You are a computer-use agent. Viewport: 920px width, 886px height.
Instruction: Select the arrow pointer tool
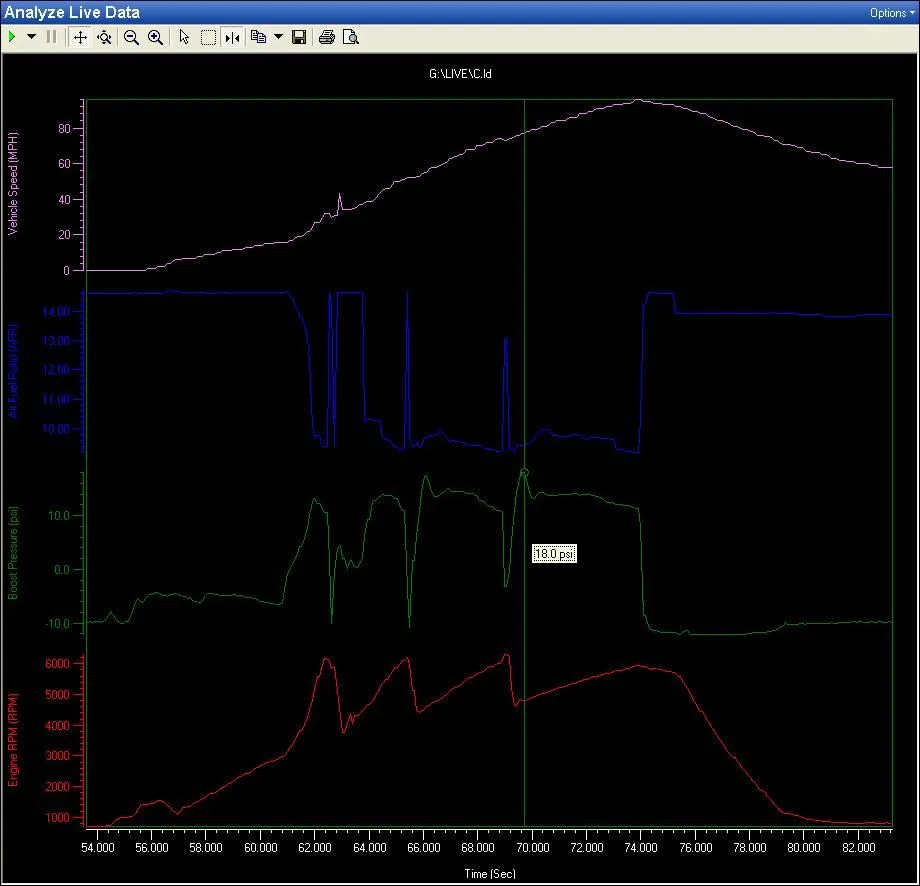(184, 37)
